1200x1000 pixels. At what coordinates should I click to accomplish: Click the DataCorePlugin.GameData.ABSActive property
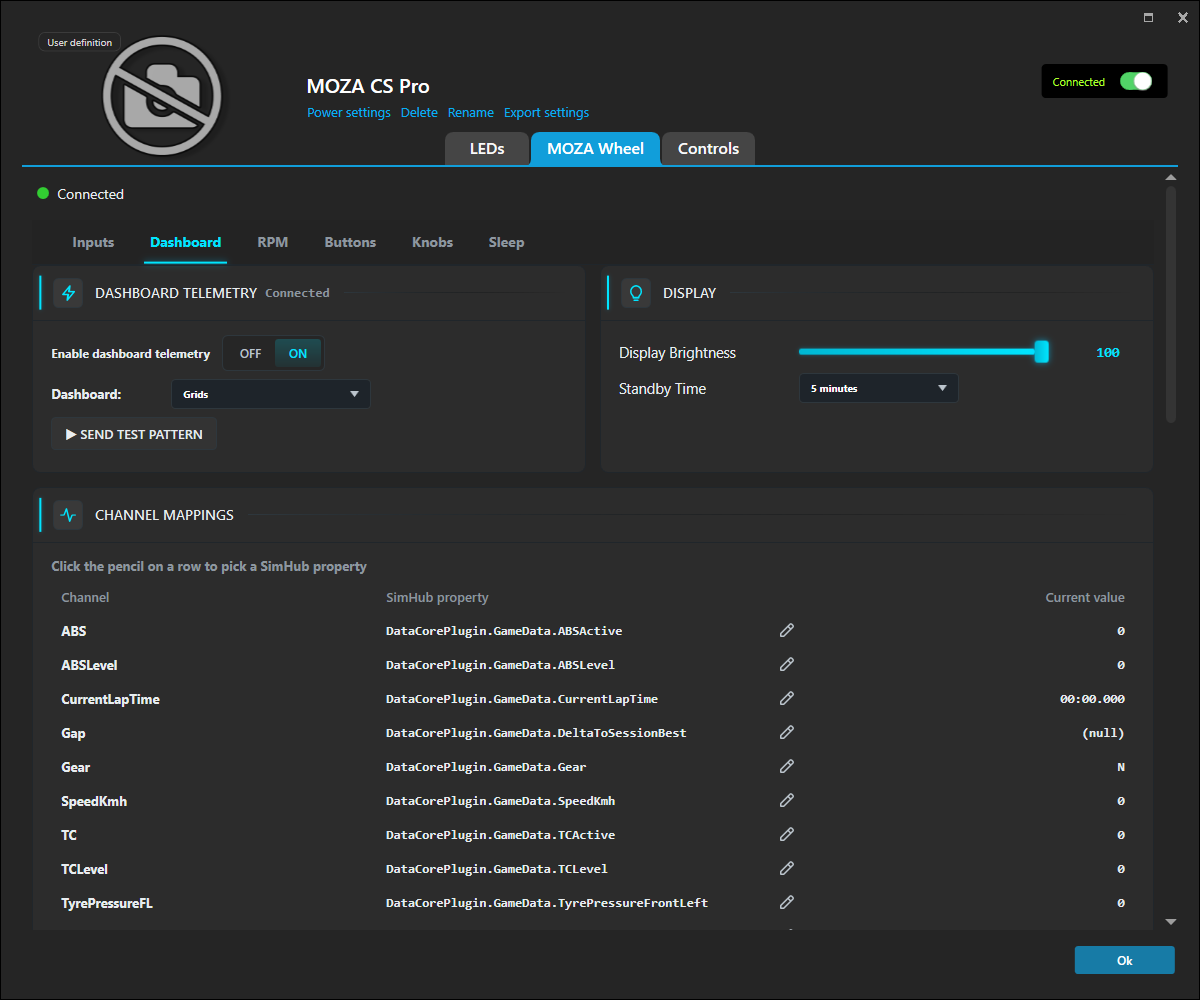tap(504, 631)
